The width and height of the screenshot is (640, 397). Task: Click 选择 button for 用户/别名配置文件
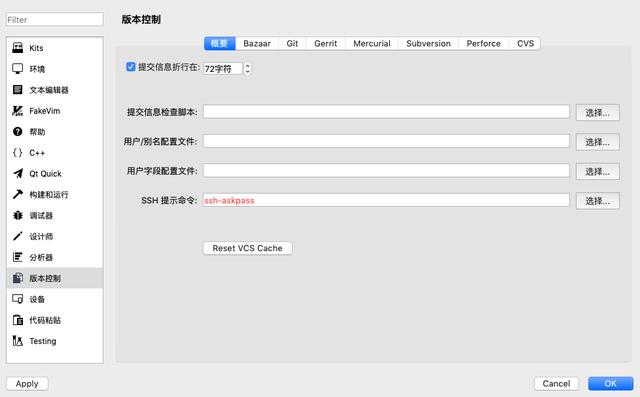pos(598,142)
